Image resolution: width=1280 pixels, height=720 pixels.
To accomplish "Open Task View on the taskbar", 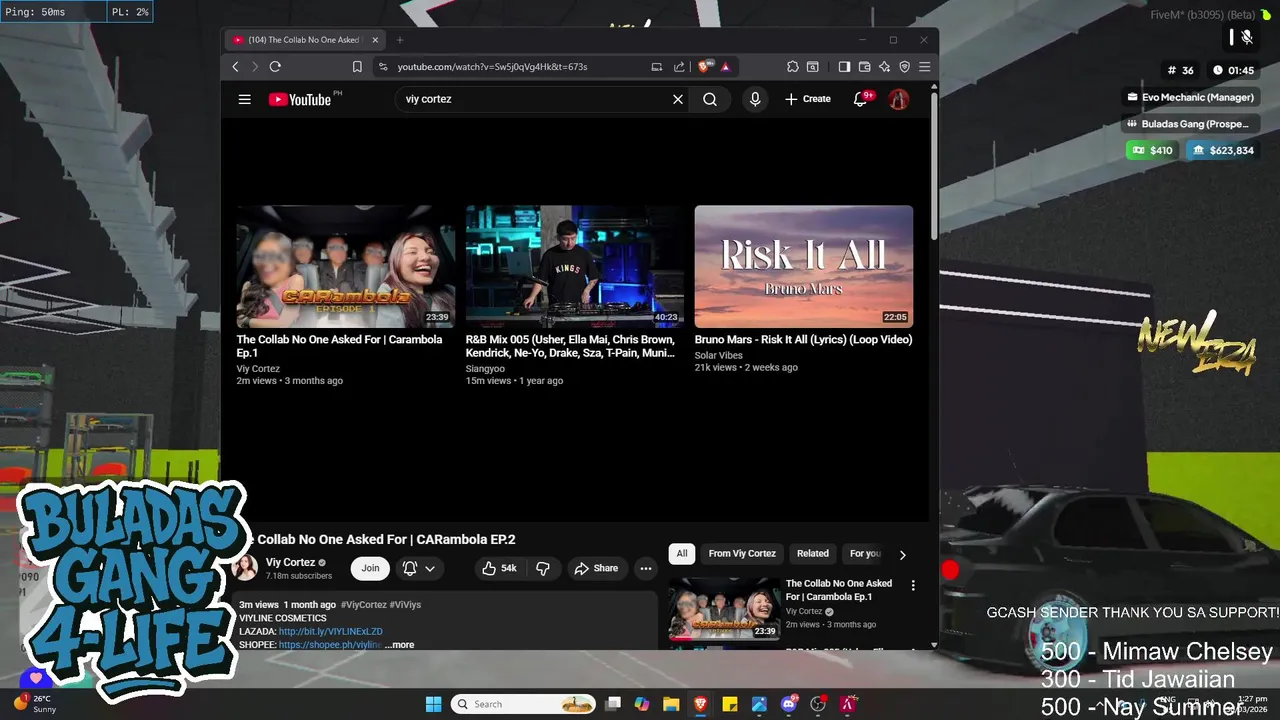I will point(613,704).
